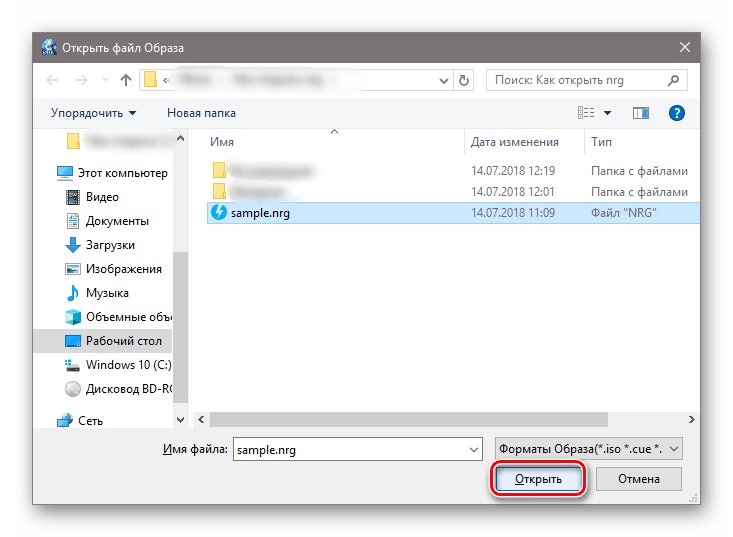Click the Изображения picture icon
733x537 pixels.
72,269
